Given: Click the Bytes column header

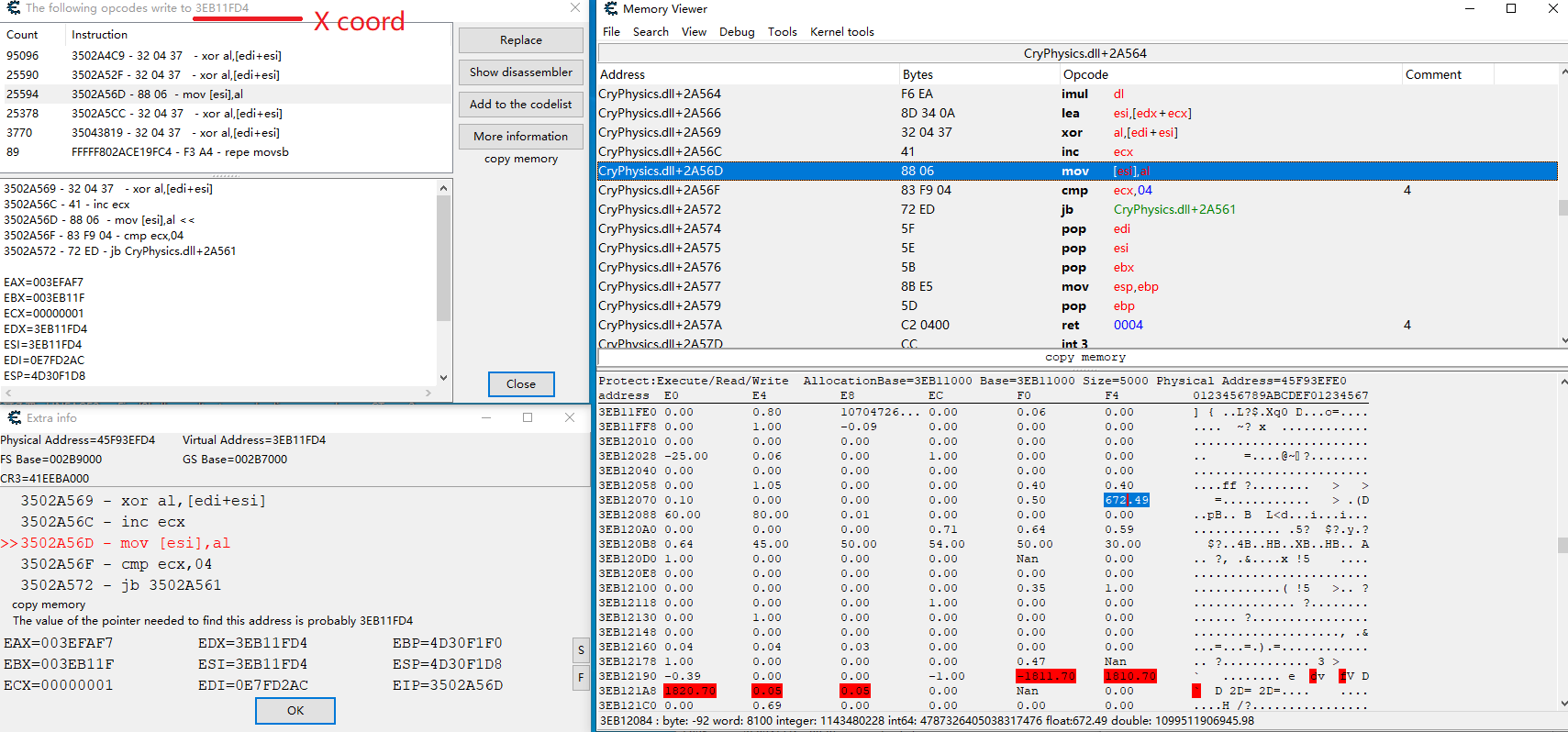Looking at the screenshot, I should (x=917, y=74).
